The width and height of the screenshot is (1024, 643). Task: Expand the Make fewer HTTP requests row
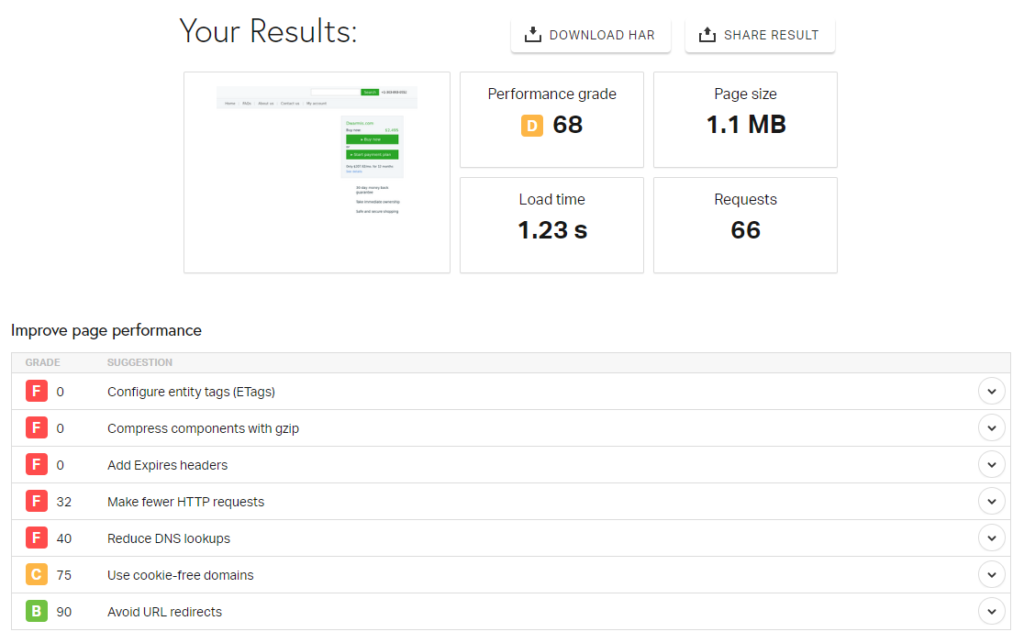991,501
